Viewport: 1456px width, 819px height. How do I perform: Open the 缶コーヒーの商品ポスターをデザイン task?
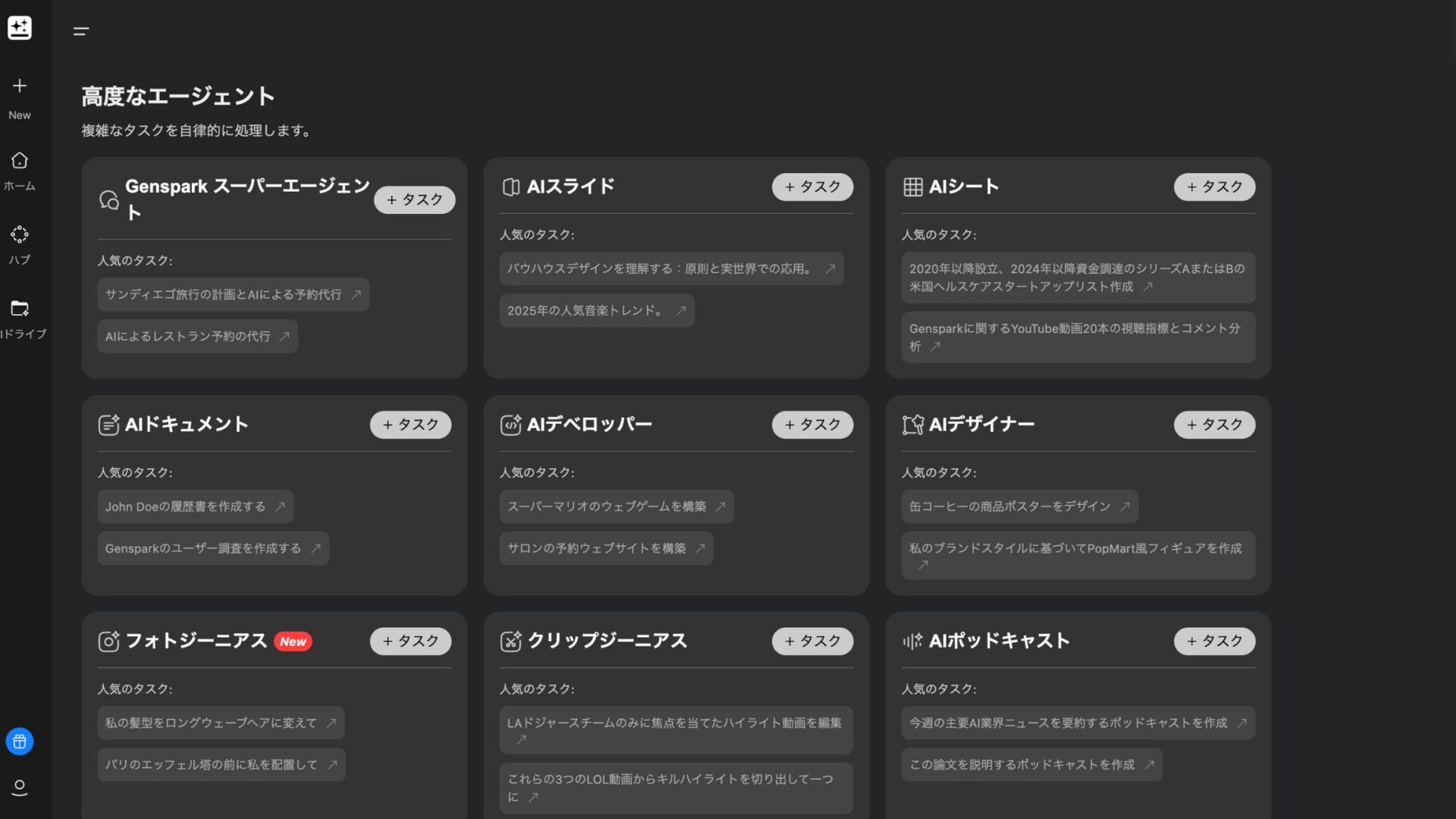[1018, 507]
